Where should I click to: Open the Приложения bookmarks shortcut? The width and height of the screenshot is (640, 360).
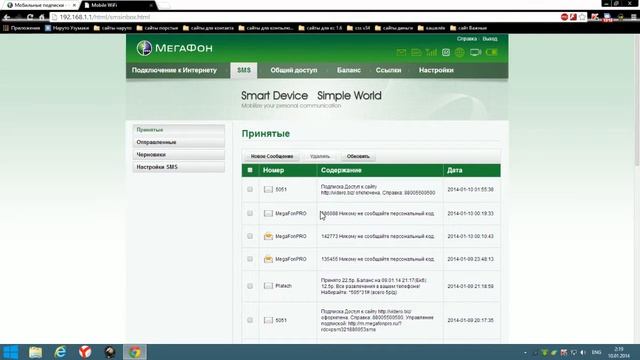click(x=22, y=28)
